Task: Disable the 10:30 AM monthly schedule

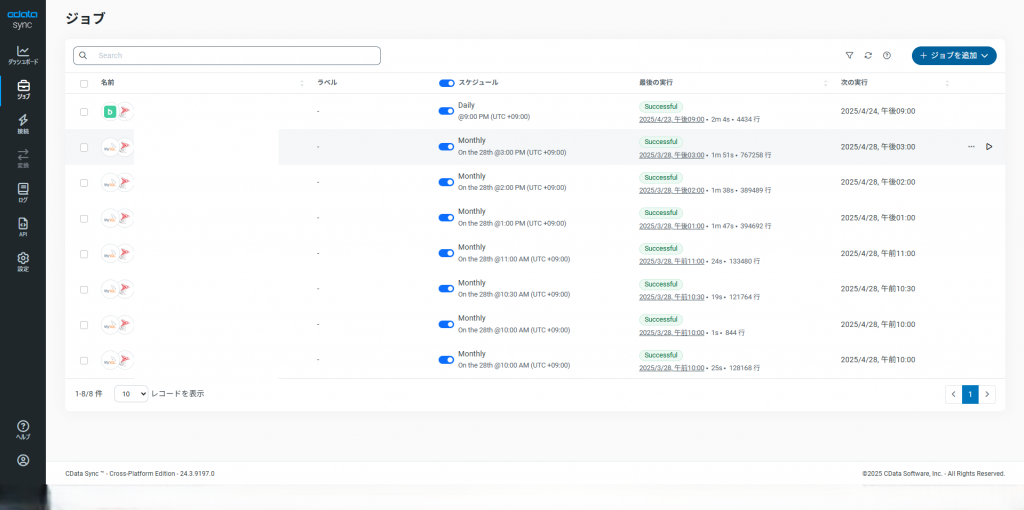Action: pyautogui.click(x=446, y=289)
